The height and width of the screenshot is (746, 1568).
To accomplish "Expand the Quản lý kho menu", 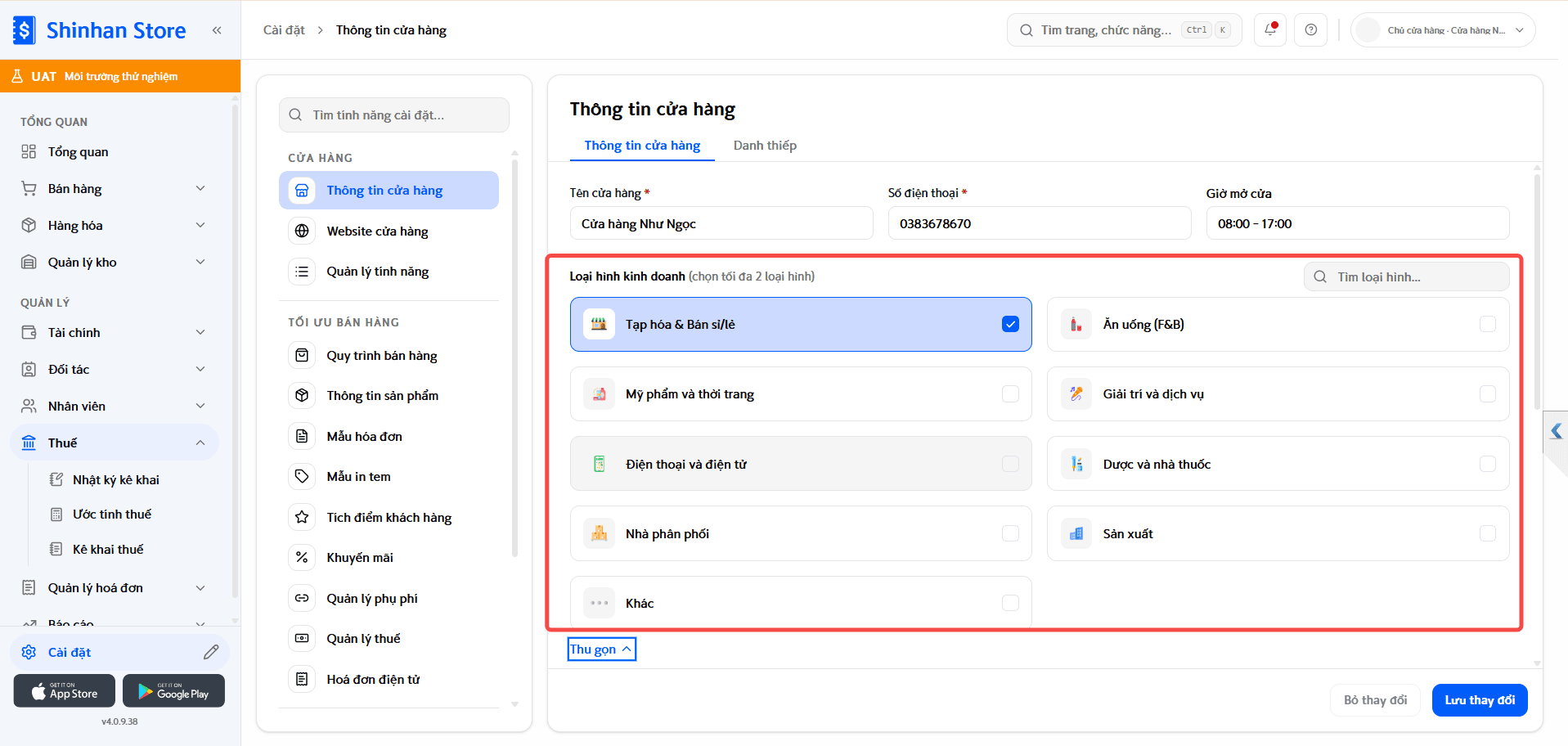I will point(115,263).
